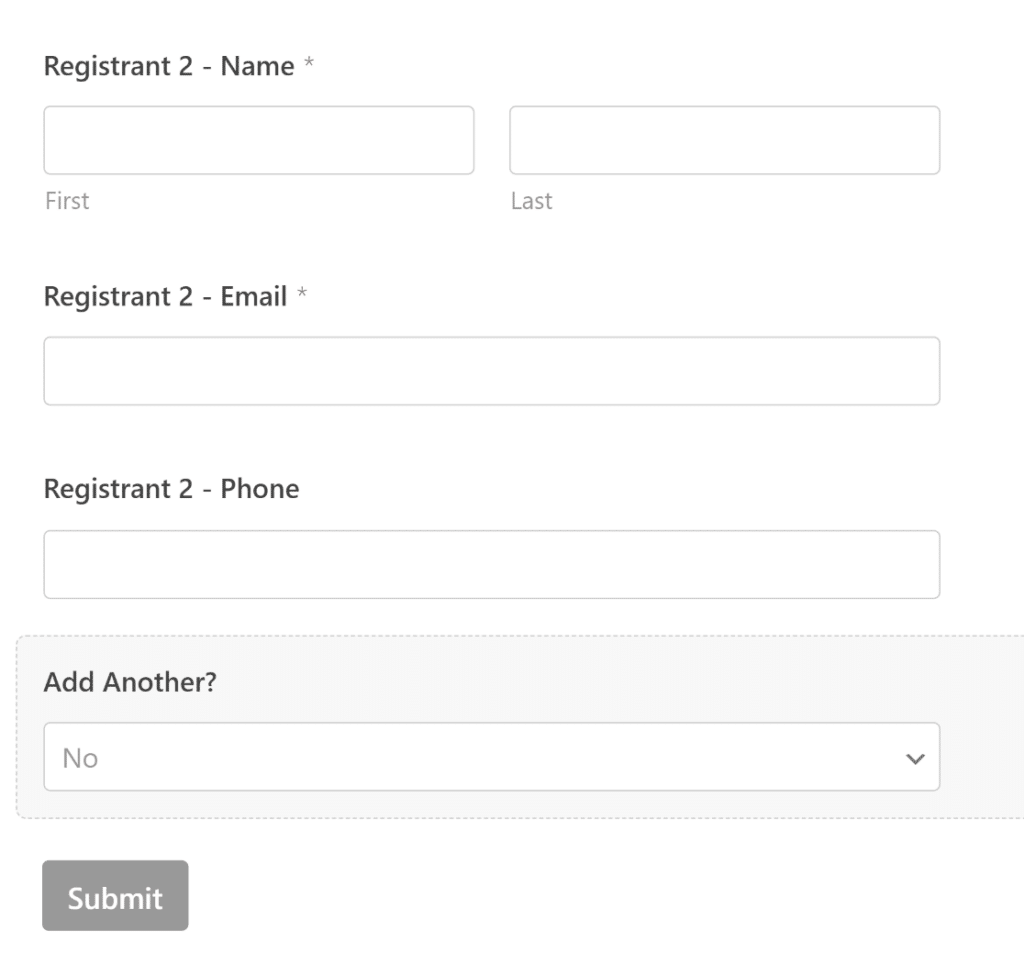1024x975 pixels.
Task: Click the Registrant 2 - Phone label
Action: point(171,488)
